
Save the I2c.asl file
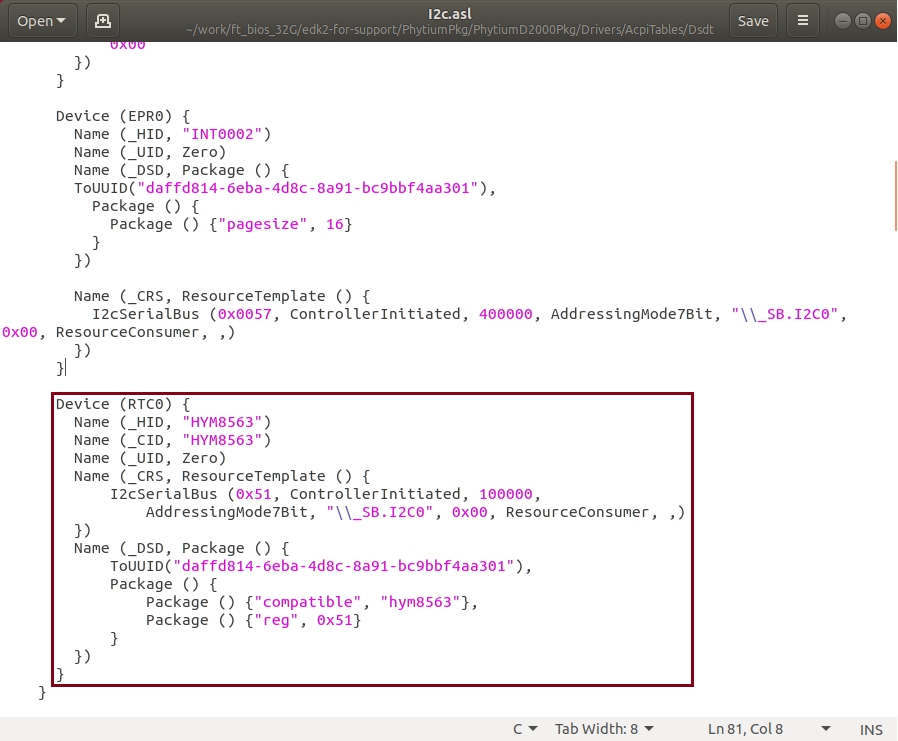pos(753,21)
